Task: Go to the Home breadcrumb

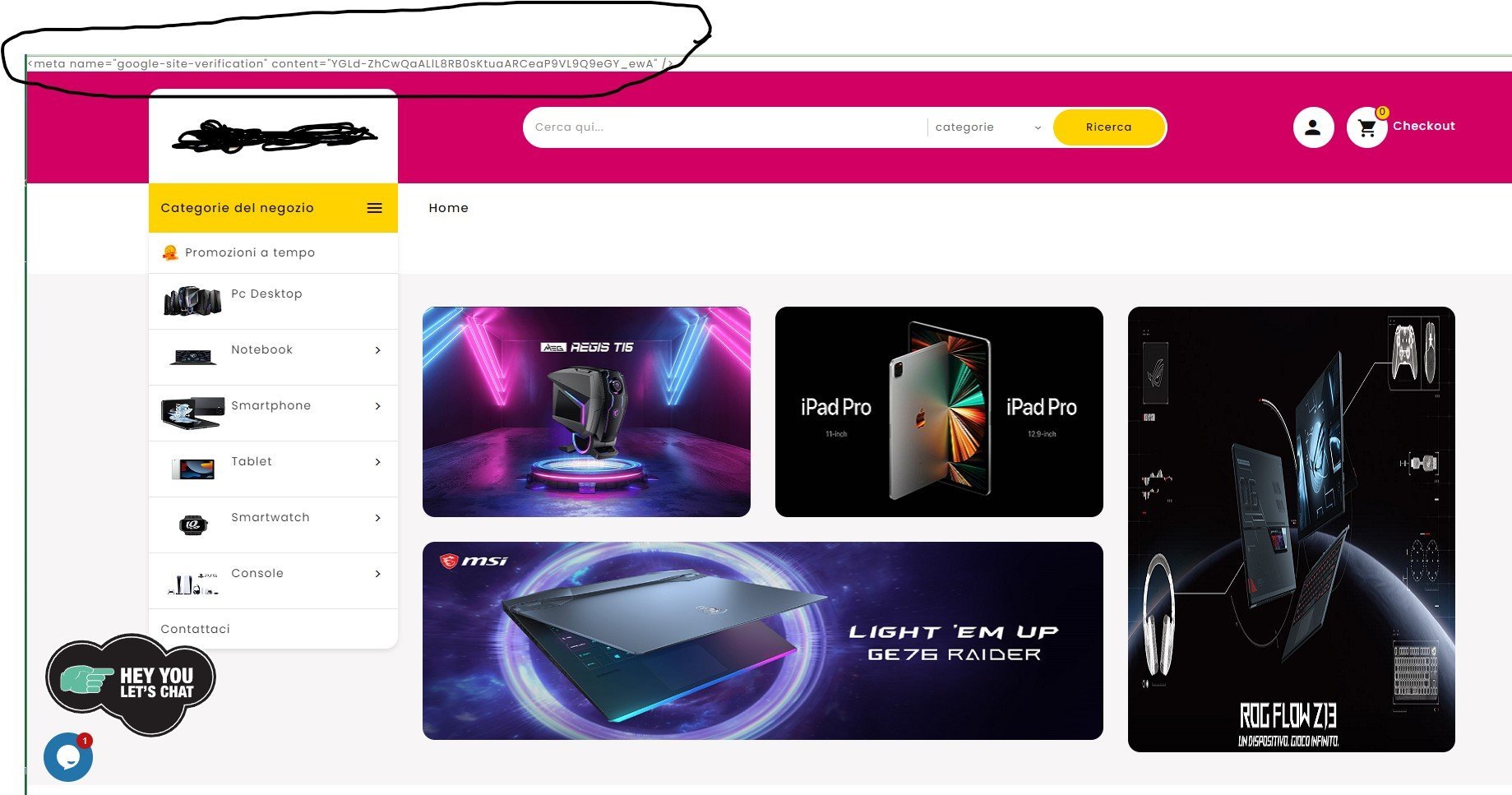Action: point(448,208)
